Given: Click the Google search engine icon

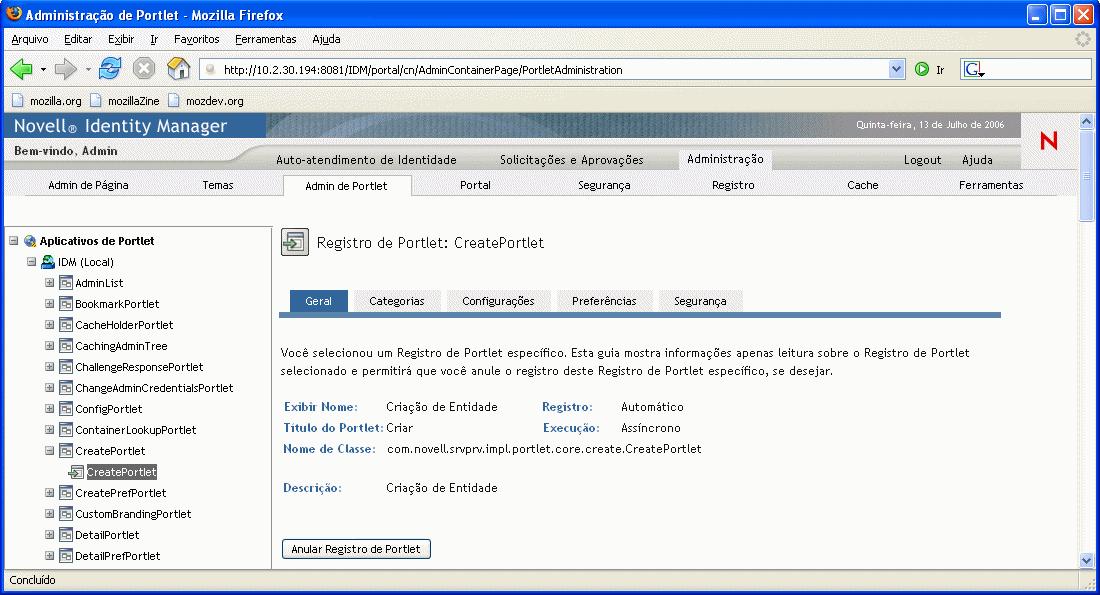Looking at the screenshot, I should [972, 69].
